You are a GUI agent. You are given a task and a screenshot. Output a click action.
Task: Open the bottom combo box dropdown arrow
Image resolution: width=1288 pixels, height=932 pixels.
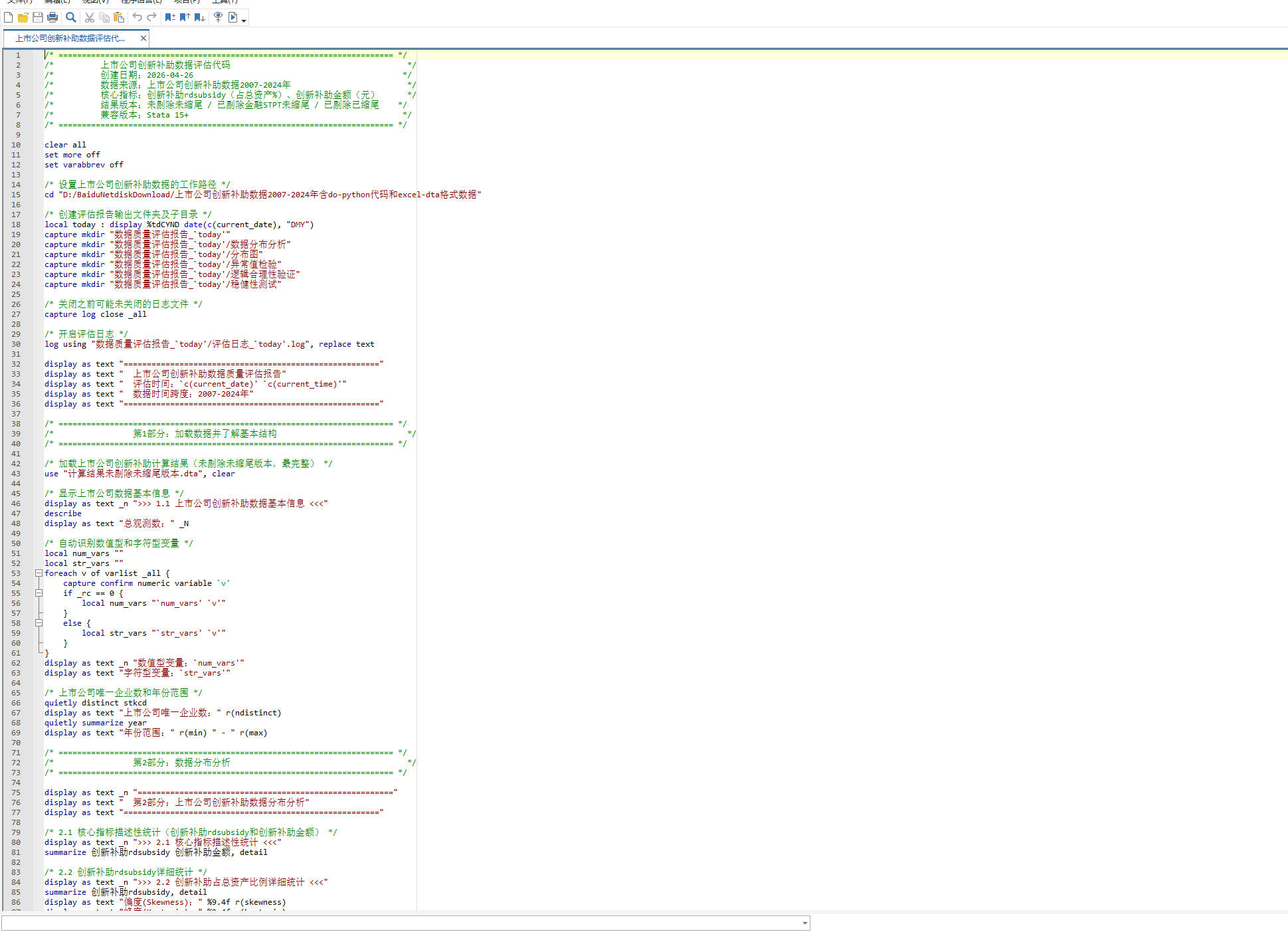[x=804, y=923]
